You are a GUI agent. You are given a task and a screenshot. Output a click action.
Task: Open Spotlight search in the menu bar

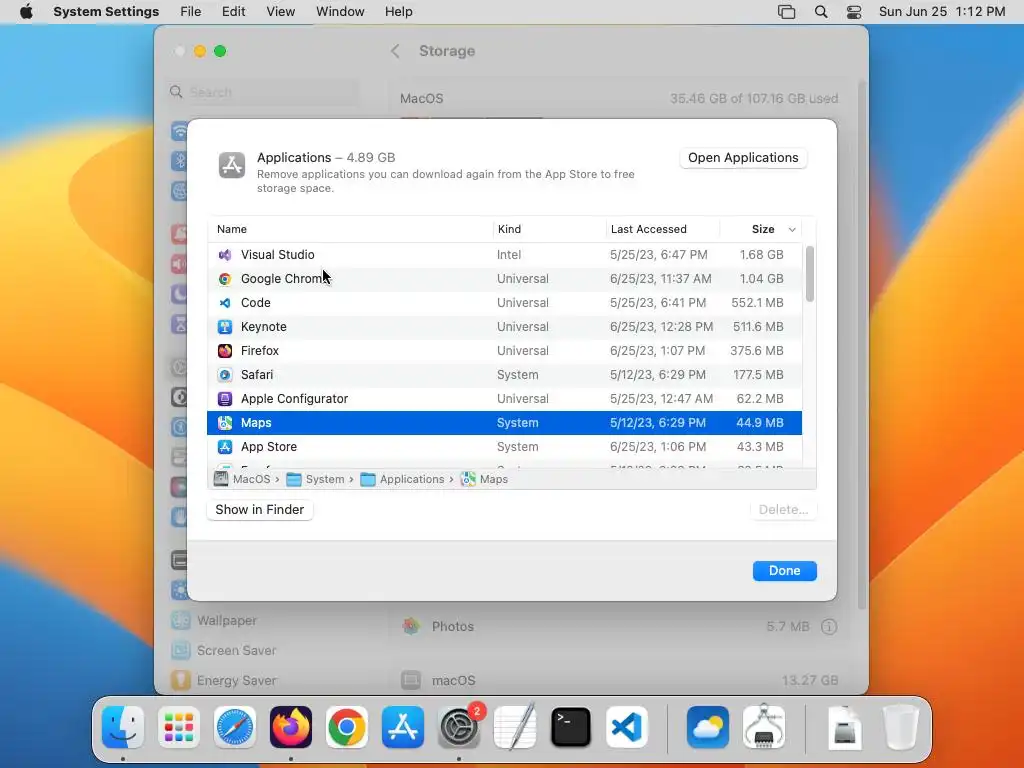pyautogui.click(x=821, y=12)
